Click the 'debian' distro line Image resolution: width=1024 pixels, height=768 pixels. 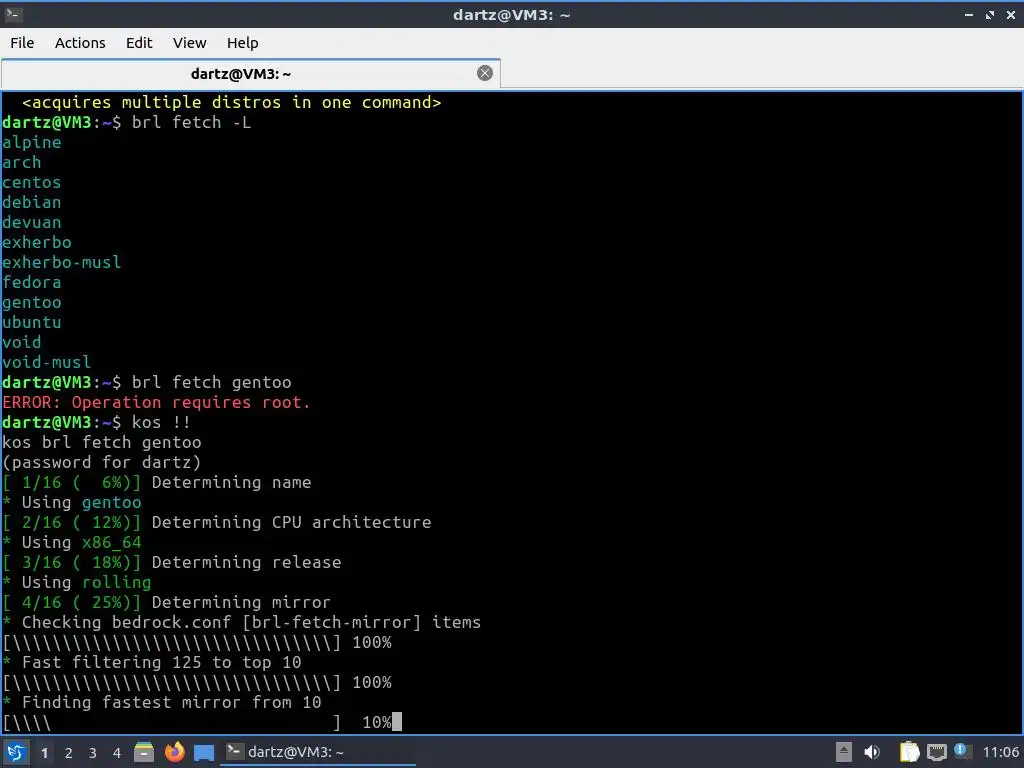pyautogui.click(x=31, y=202)
